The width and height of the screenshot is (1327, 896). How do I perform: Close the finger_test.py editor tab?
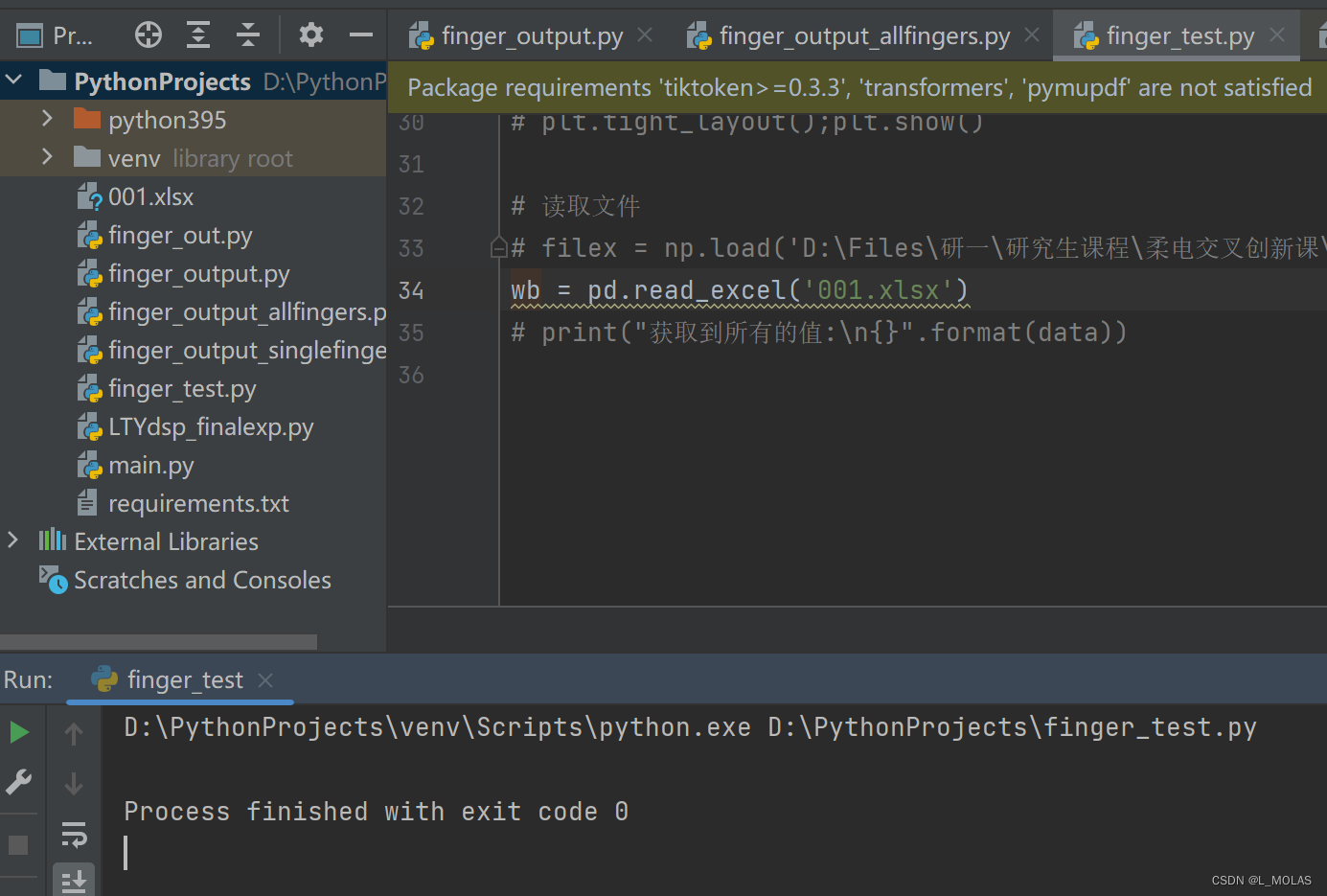tap(1276, 34)
